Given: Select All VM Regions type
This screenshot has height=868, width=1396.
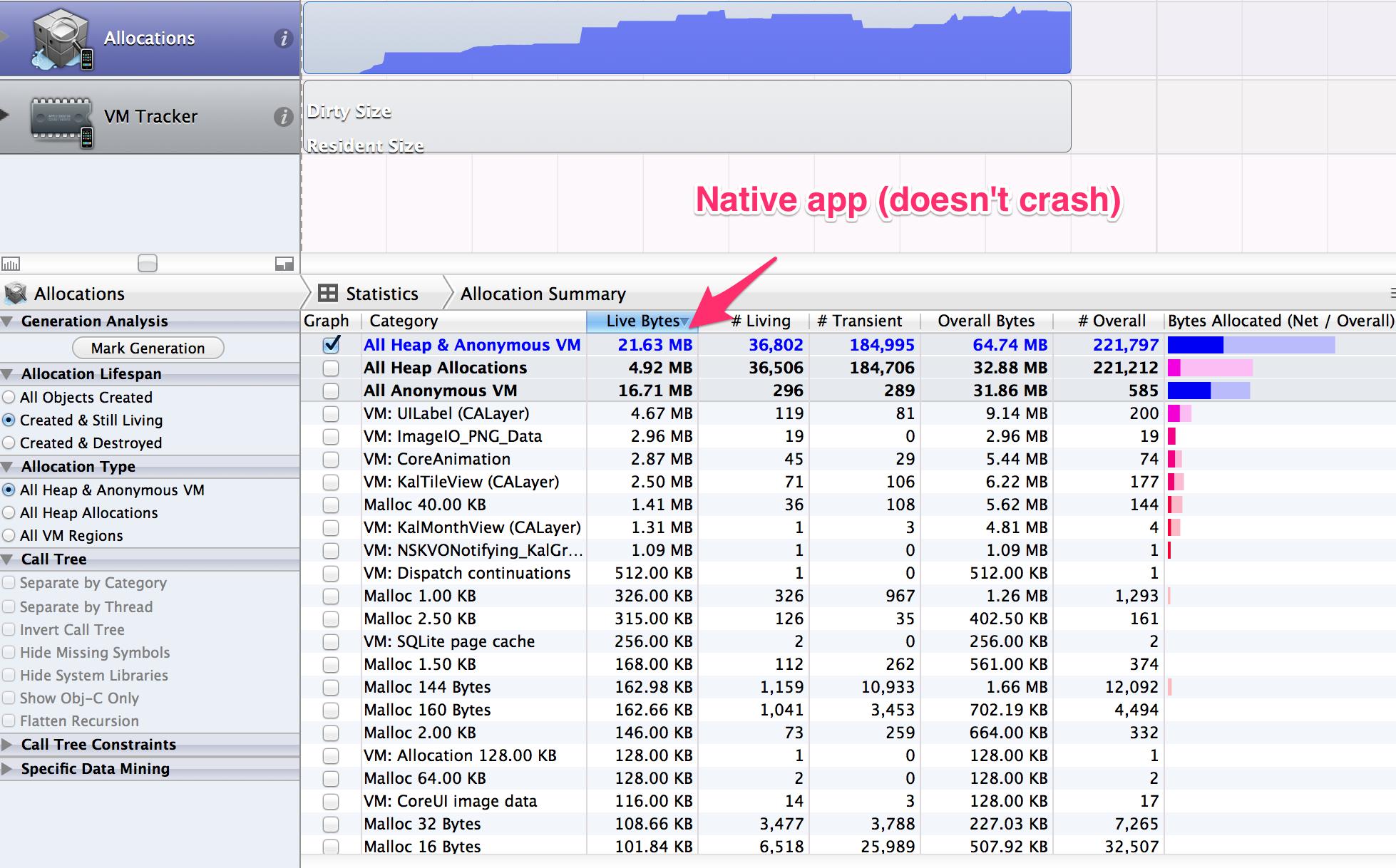Looking at the screenshot, I should (x=9, y=536).
